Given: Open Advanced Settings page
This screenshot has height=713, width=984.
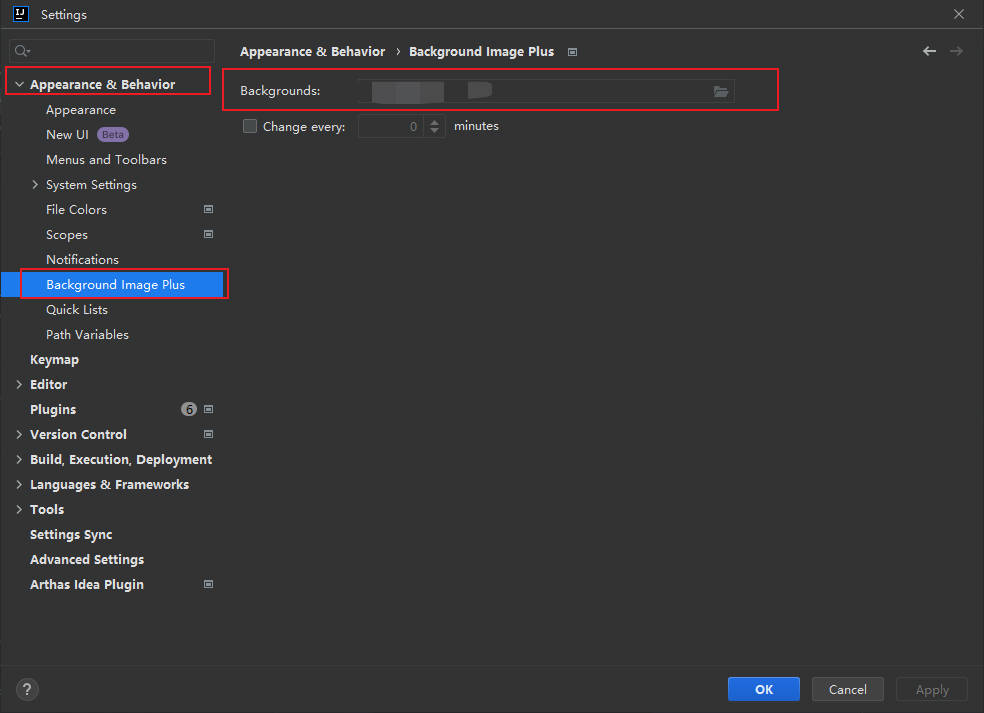Looking at the screenshot, I should pos(87,559).
